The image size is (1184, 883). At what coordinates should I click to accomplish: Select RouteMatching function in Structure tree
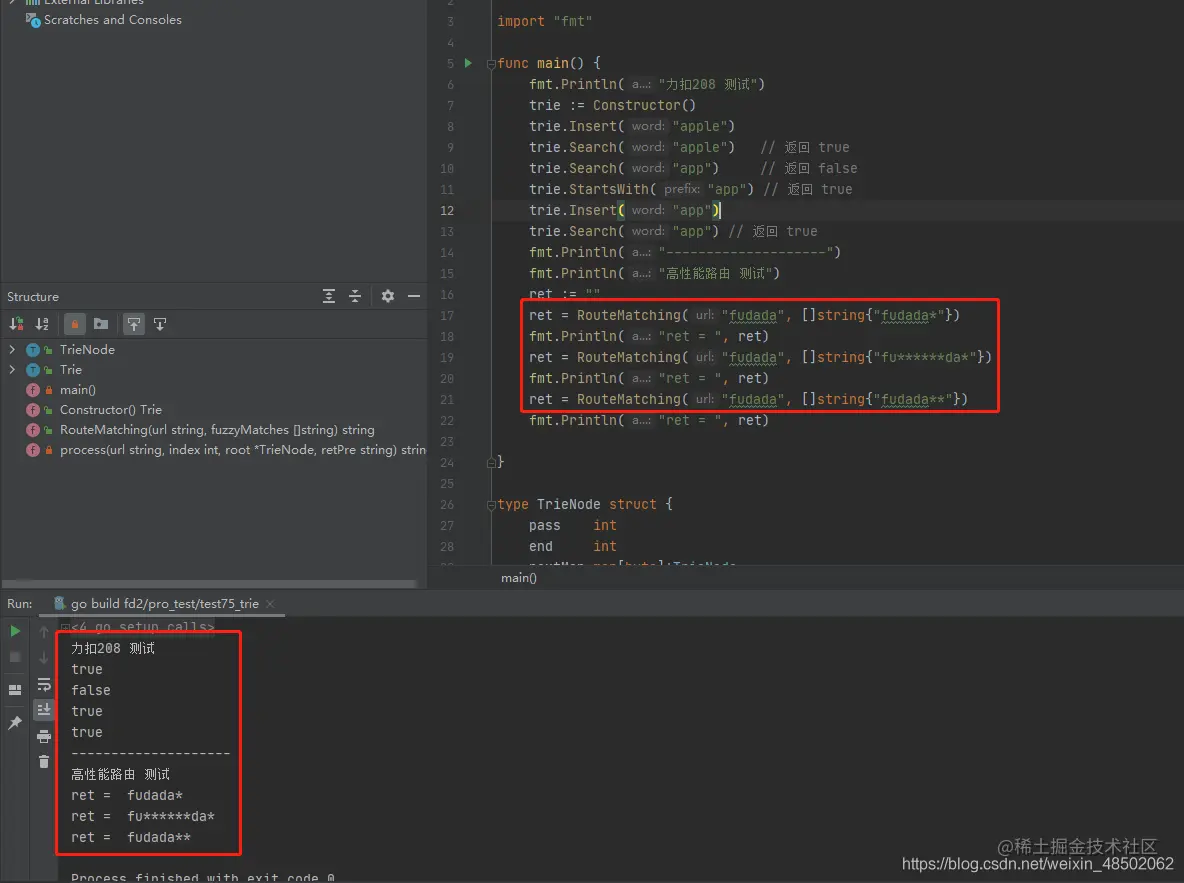(217, 430)
